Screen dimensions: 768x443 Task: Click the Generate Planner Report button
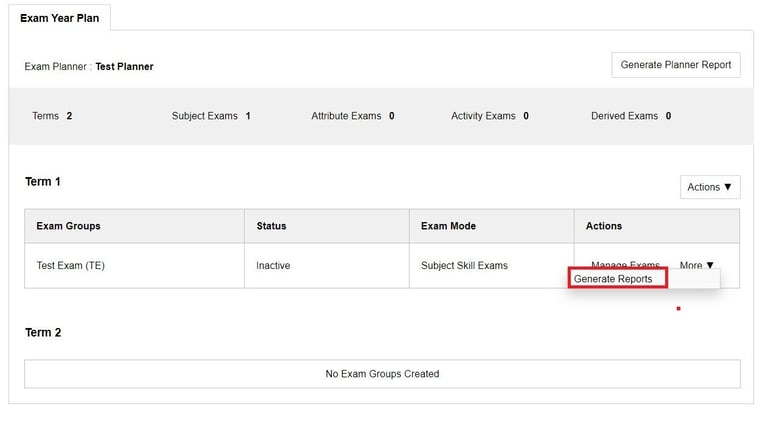675,65
